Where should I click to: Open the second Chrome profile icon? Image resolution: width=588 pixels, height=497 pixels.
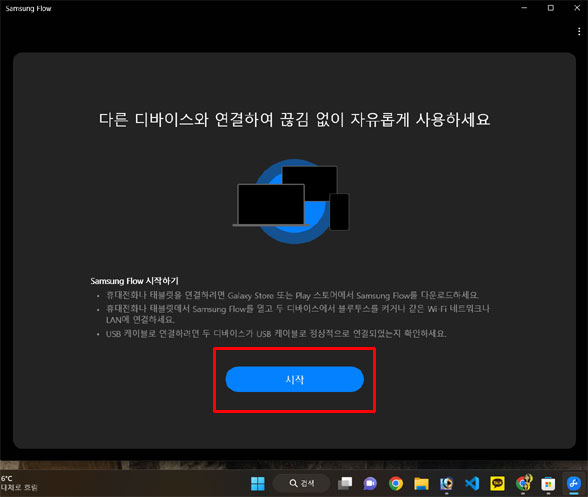523,483
